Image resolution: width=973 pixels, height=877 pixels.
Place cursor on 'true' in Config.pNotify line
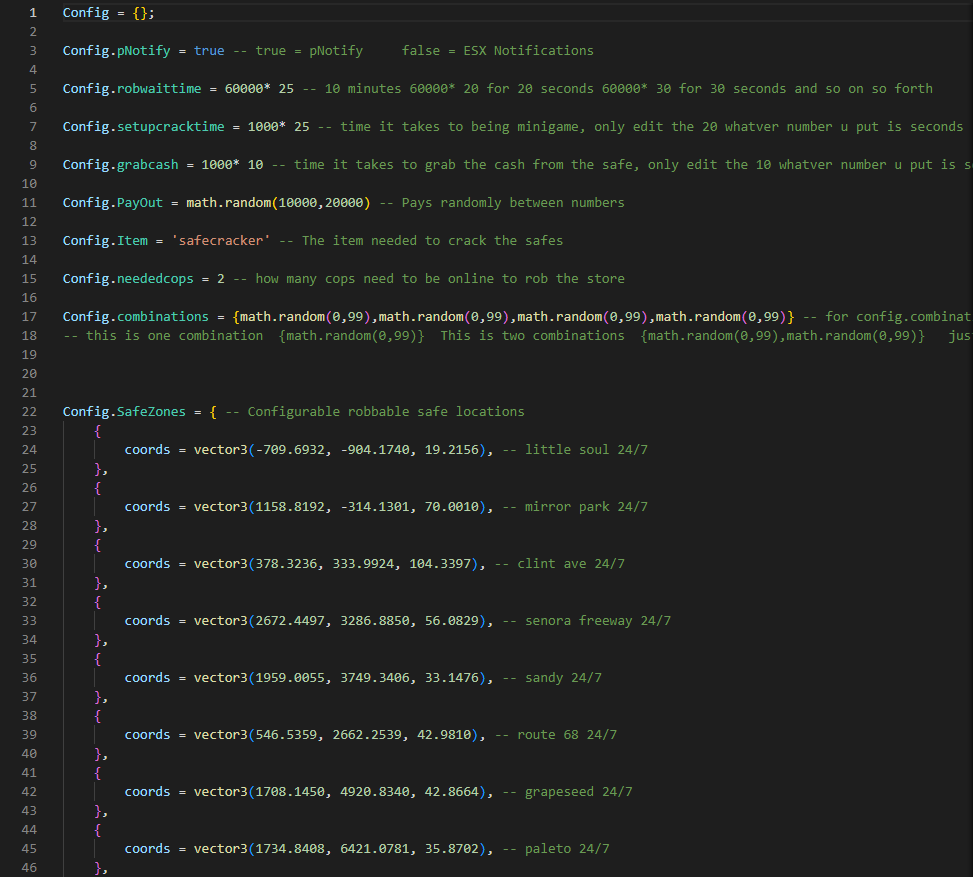(x=209, y=51)
